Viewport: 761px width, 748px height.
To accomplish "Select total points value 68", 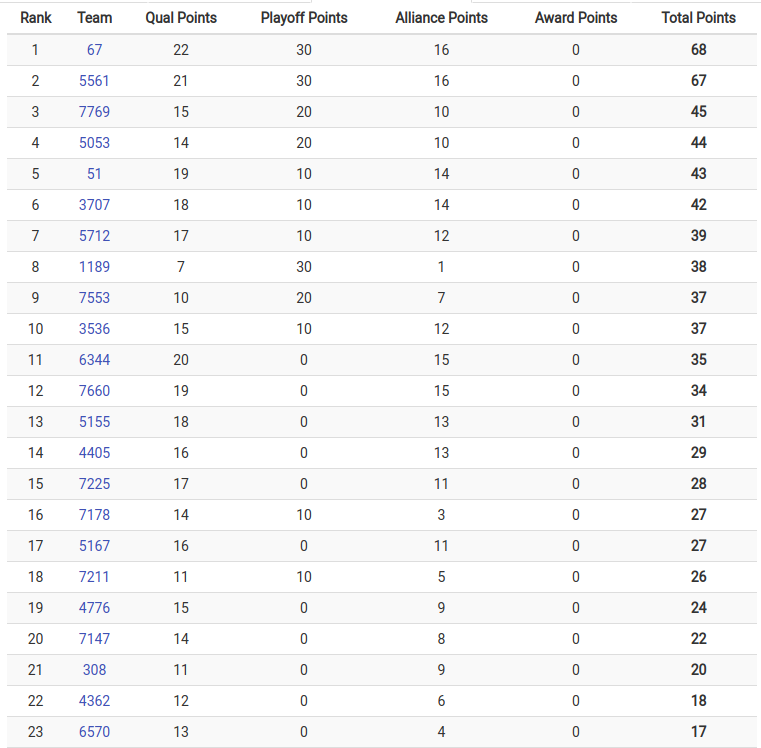I will [x=698, y=50].
